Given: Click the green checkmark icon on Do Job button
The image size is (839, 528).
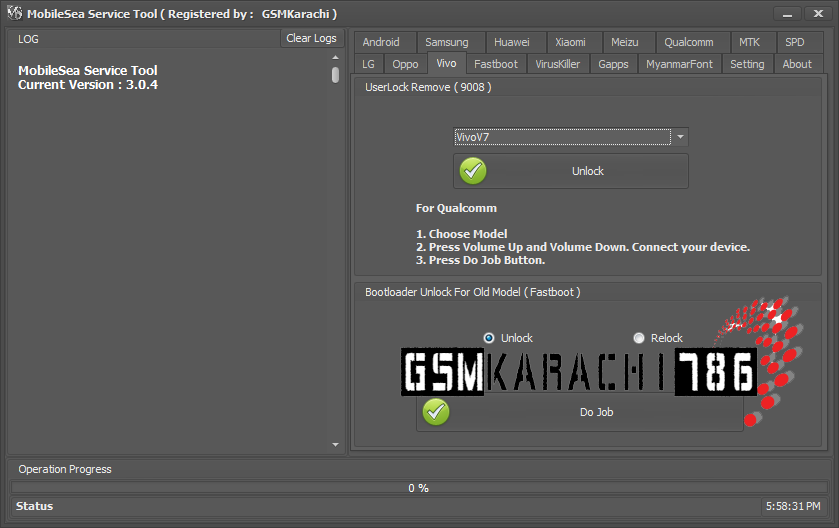Looking at the screenshot, I should (436, 412).
